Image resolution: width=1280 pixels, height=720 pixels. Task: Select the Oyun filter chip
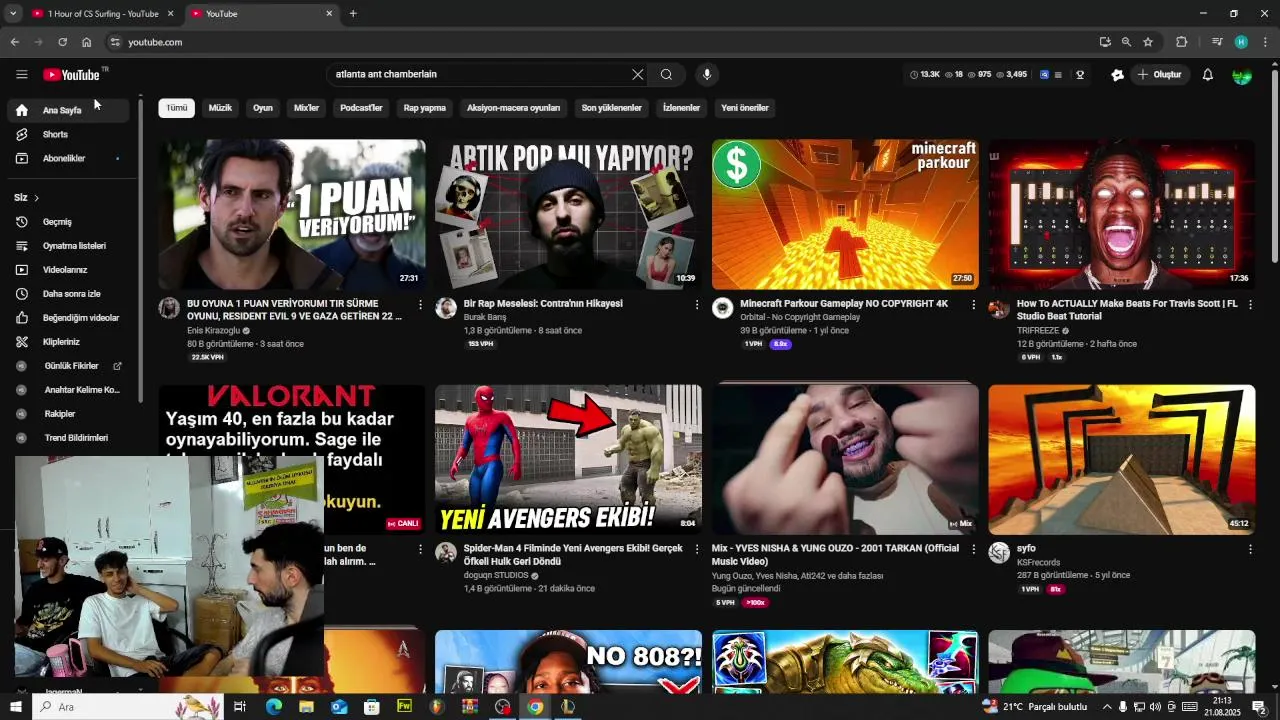click(263, 108)
